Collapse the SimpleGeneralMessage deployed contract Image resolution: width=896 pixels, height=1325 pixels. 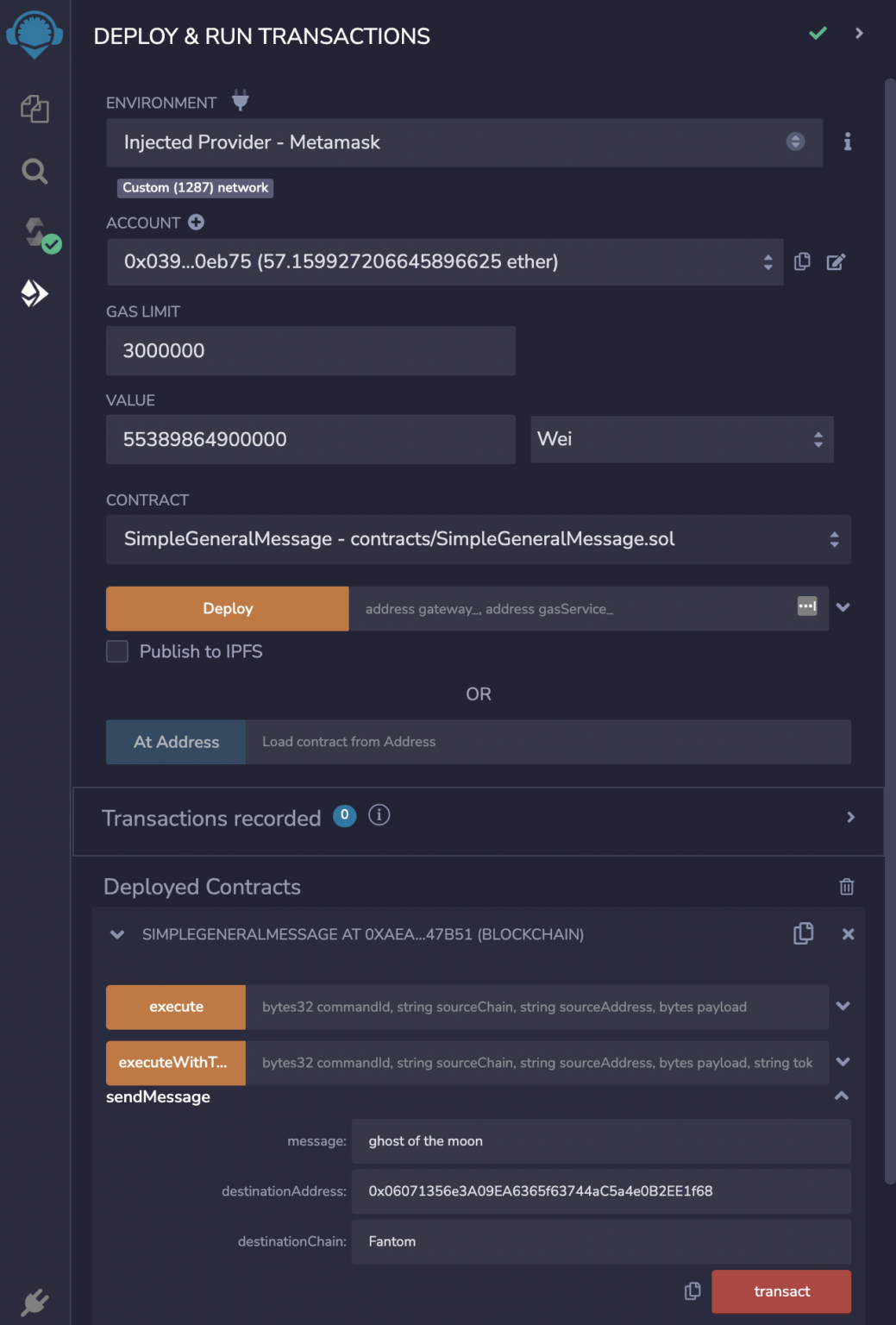[x=117, y=934]
